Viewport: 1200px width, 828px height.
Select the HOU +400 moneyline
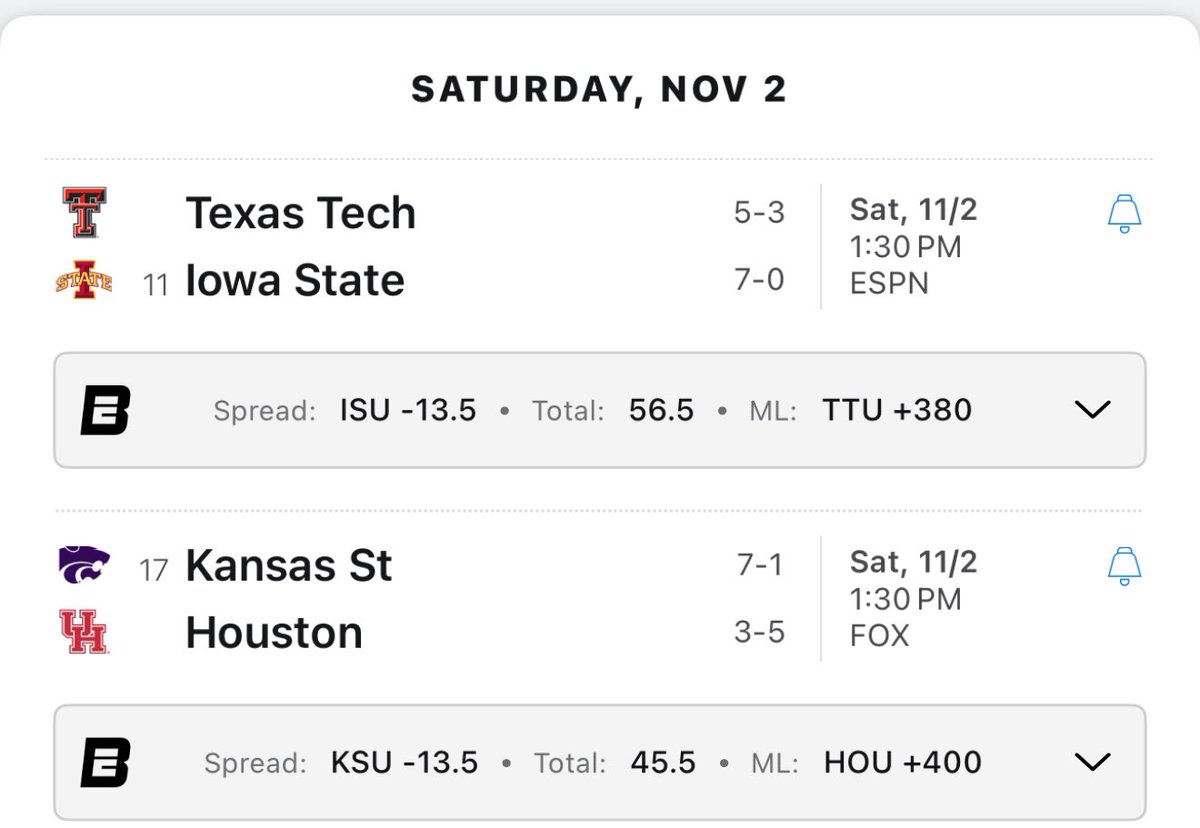point(903,763)
